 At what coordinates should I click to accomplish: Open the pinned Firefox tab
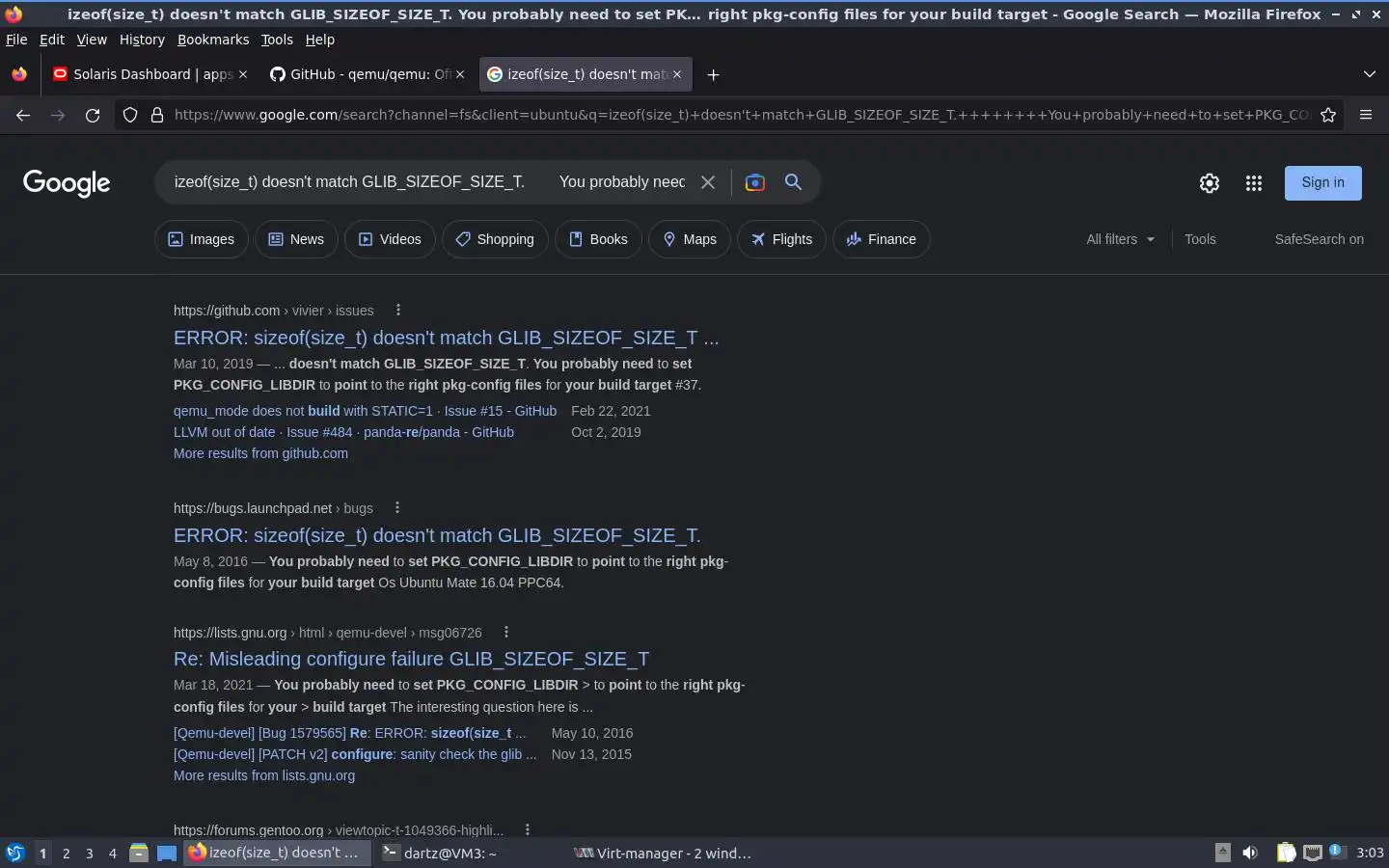[19, 74]
